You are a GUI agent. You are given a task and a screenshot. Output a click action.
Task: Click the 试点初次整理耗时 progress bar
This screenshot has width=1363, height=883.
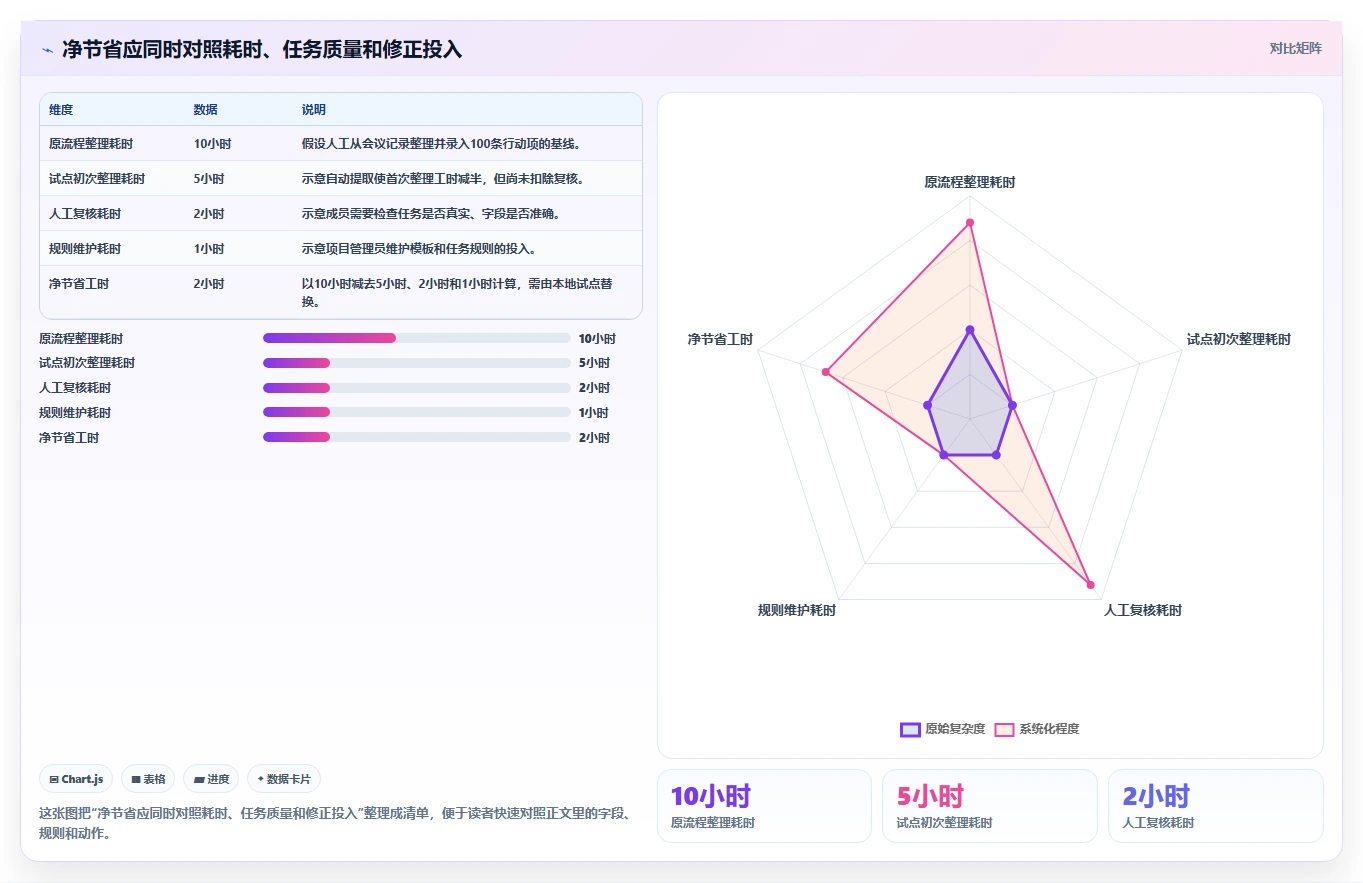pos(416,363)
